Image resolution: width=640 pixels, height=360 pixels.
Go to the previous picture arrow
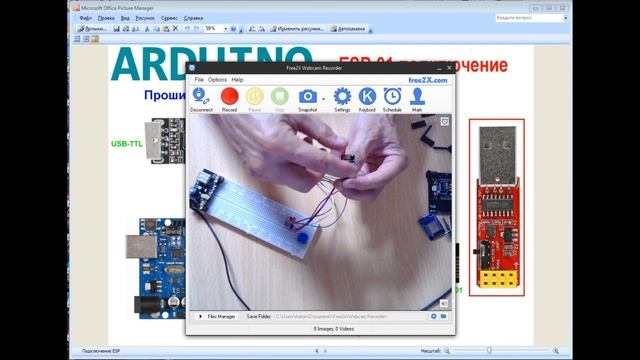pos(317,351)
